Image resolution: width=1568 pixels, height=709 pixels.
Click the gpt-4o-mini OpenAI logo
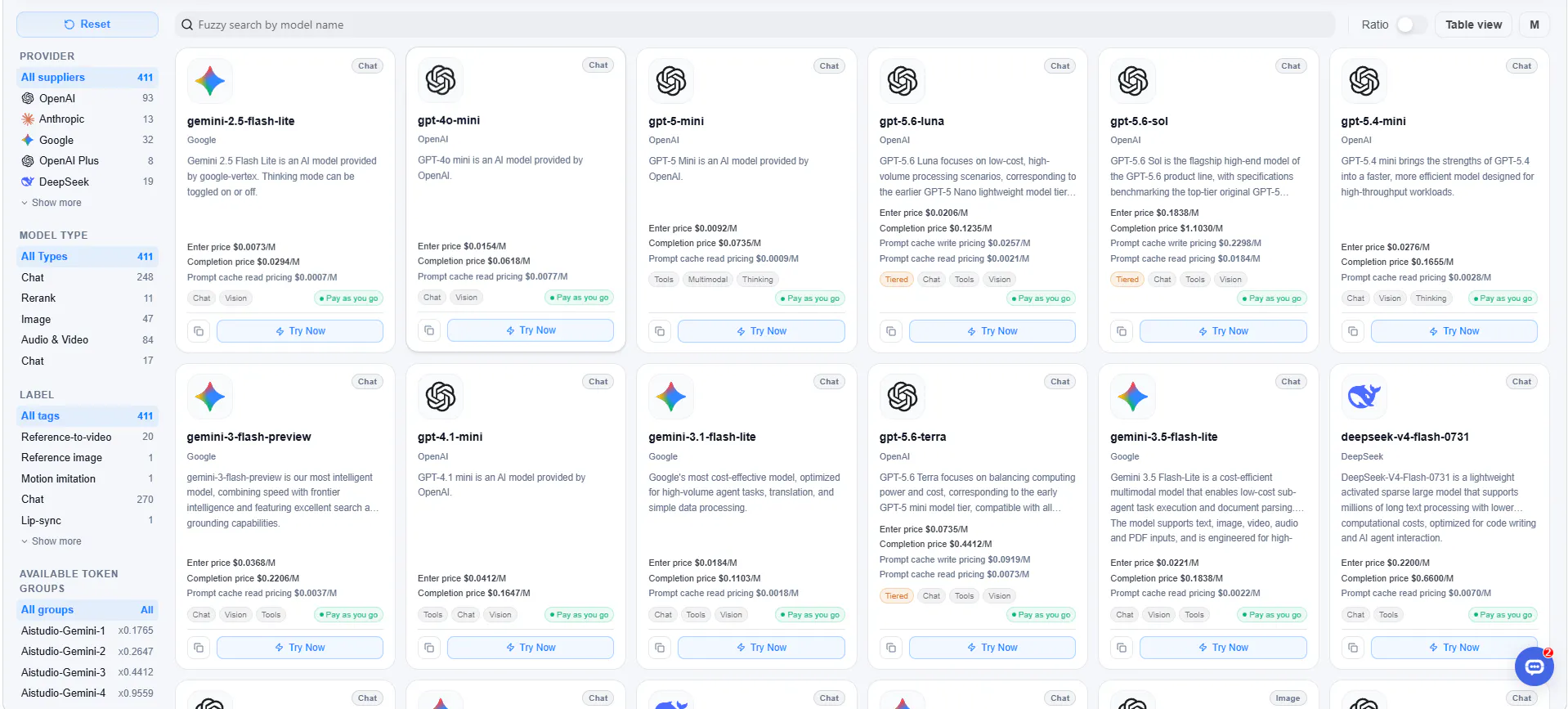coord(441,80)
